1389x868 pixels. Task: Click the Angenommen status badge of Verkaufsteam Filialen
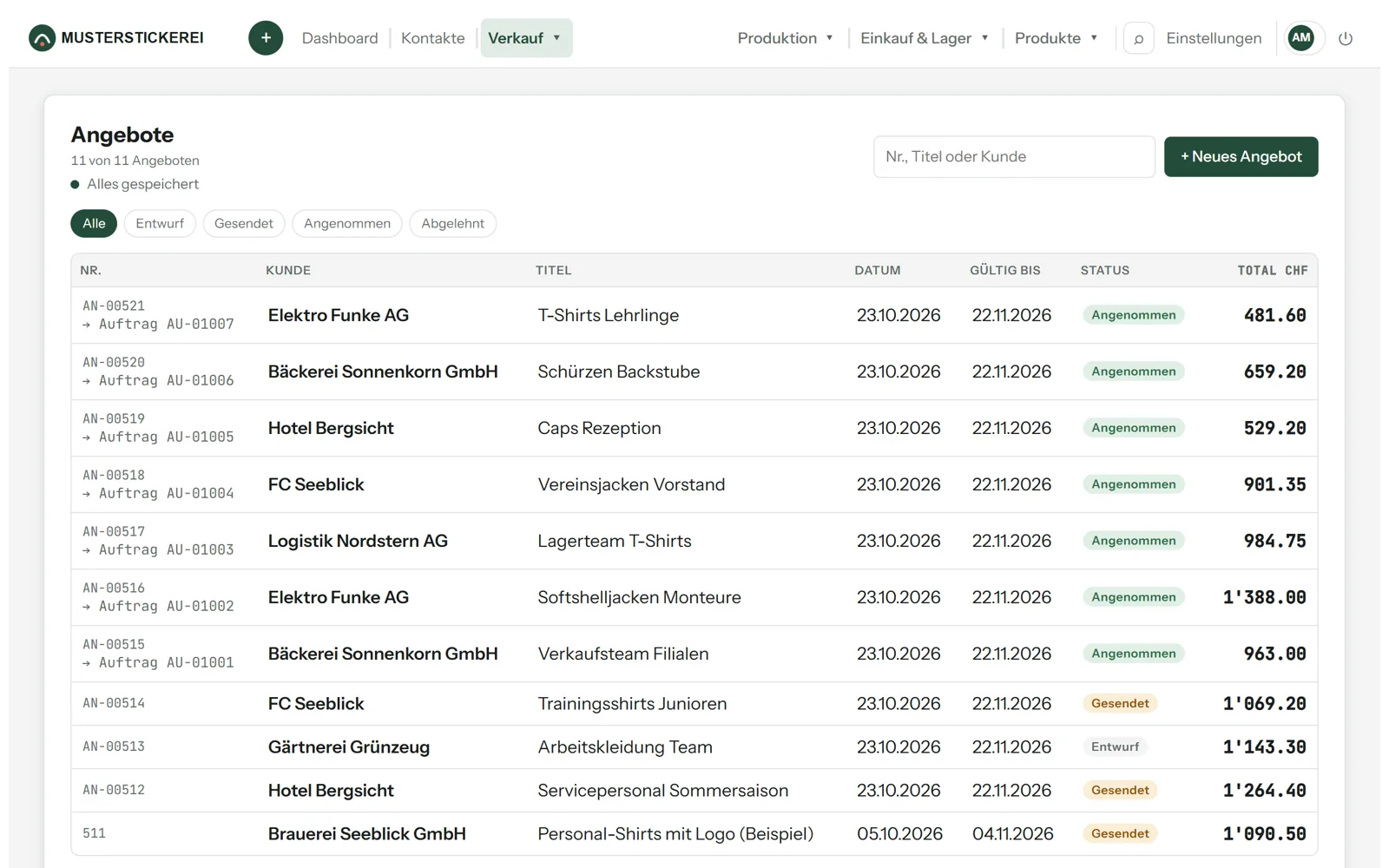pos(1133,654)
